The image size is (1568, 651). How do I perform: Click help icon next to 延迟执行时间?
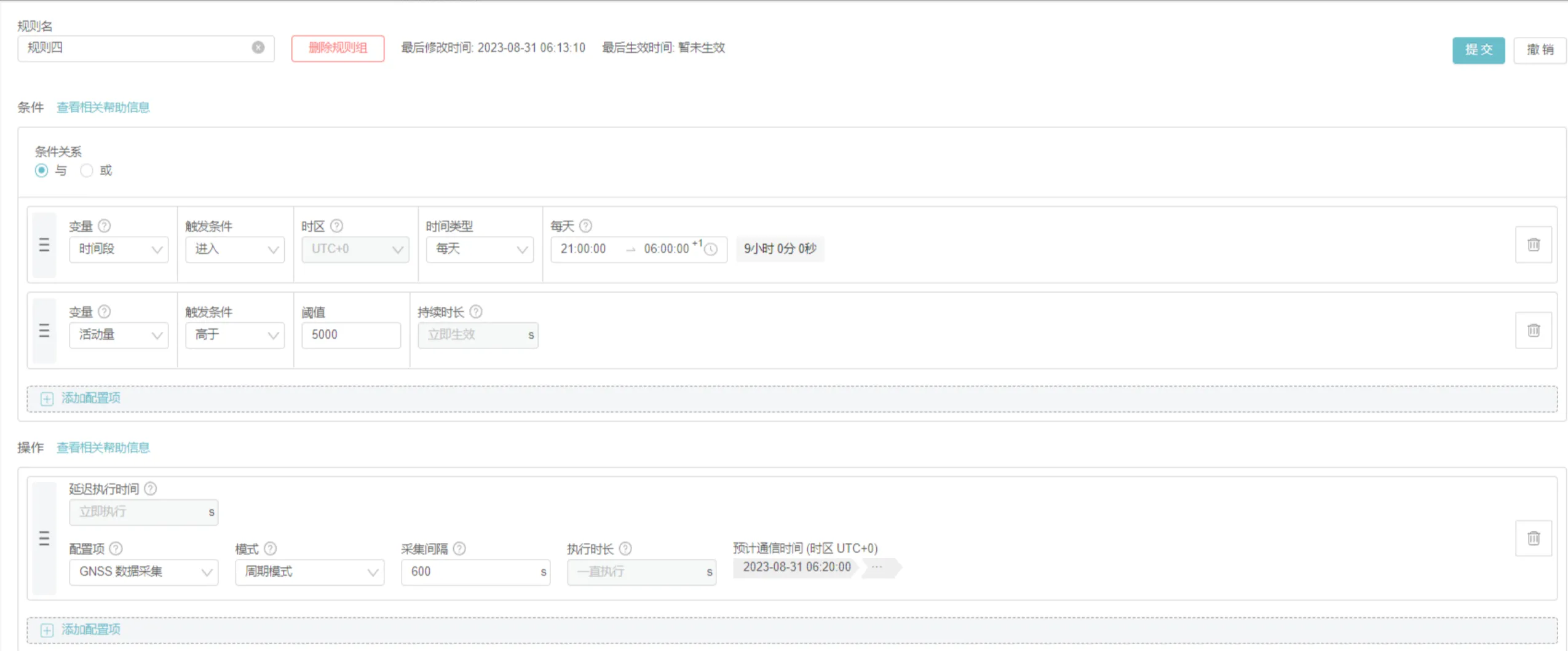click(x=151, y=489)
